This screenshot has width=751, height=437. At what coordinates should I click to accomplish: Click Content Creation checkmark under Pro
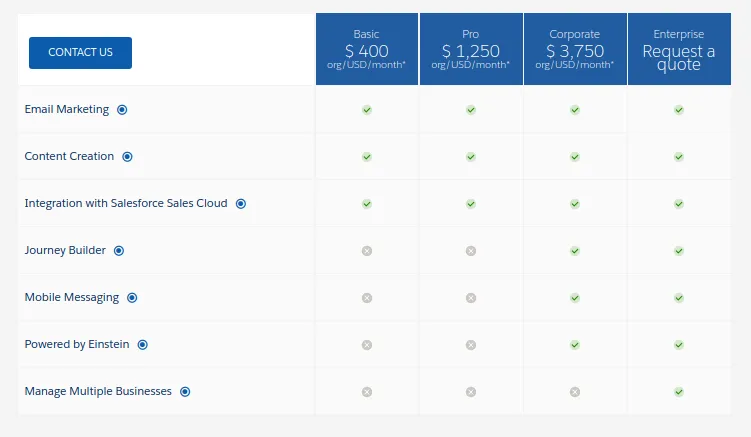click(471, 157)
